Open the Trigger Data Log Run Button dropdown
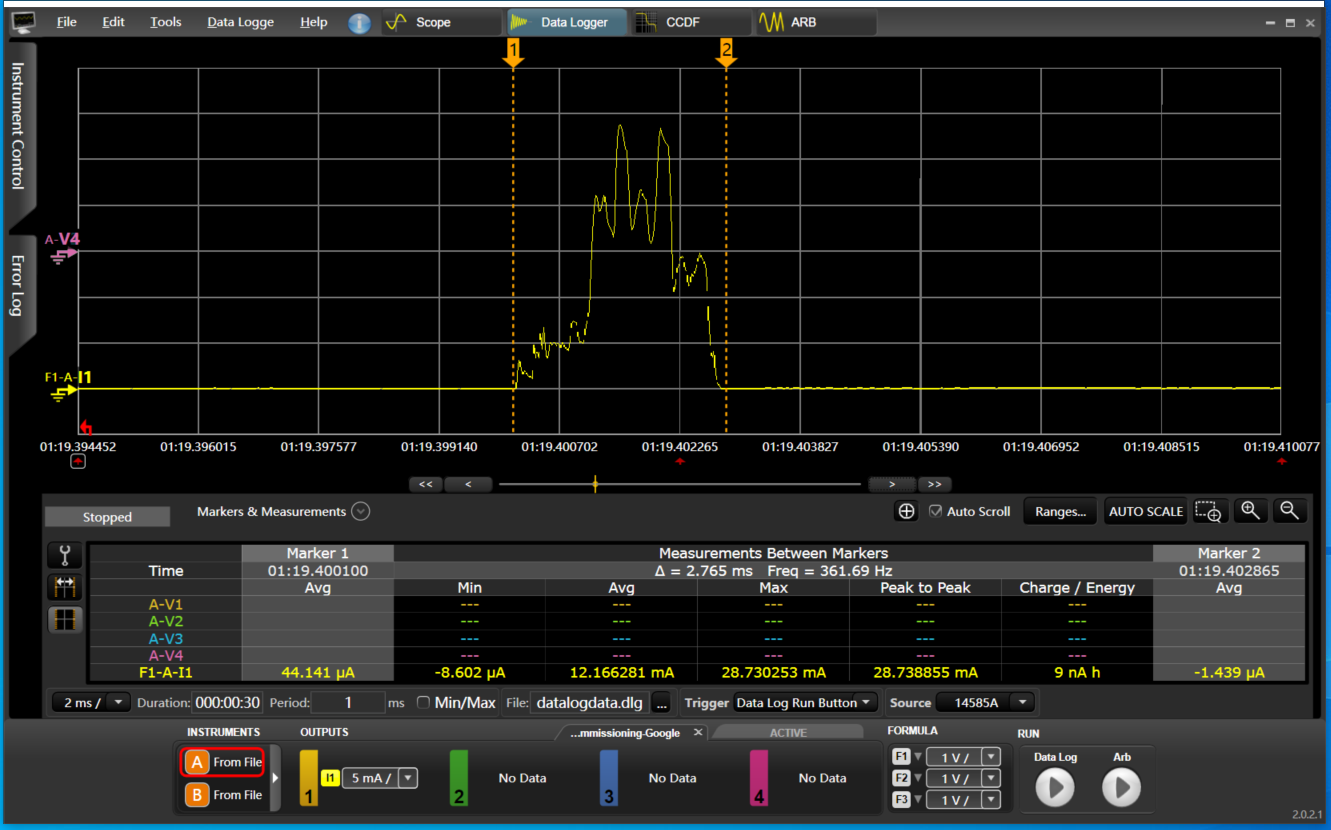 point(868,702)
